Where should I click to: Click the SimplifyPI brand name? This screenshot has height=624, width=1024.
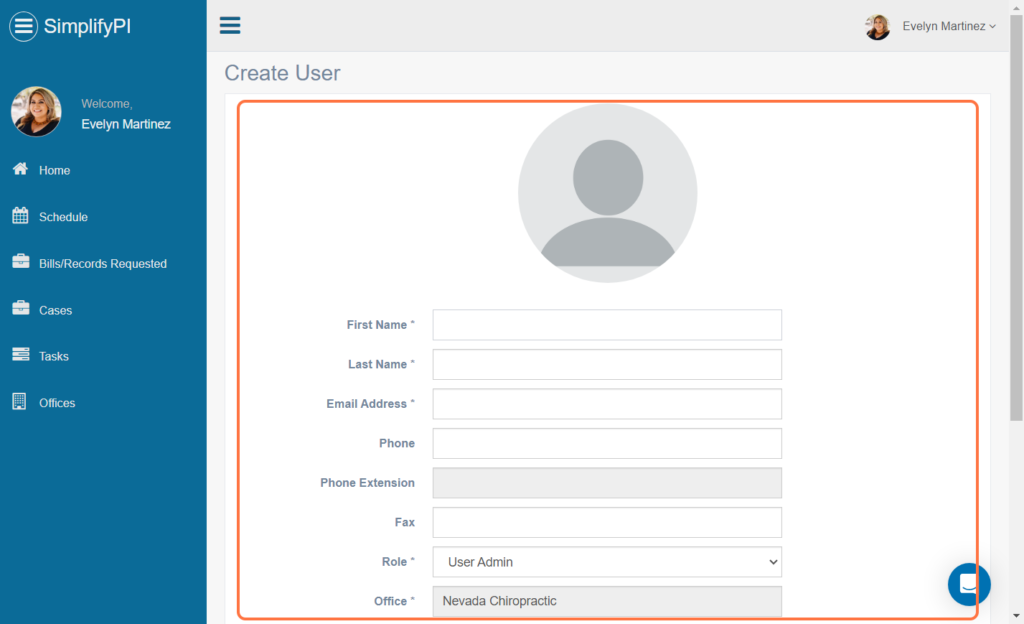[87, 26]
